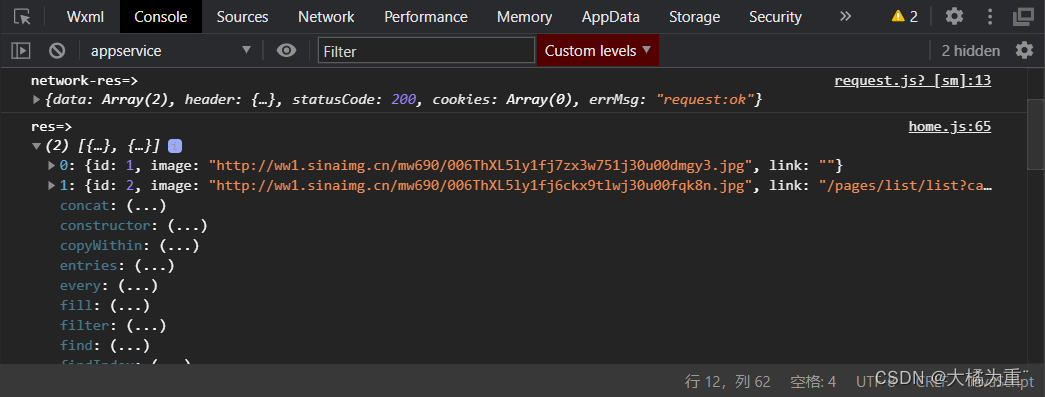Click the 空格: 4 indentation status
The width and height of the screenshot is (1045, 397).
tap(812, 382)
